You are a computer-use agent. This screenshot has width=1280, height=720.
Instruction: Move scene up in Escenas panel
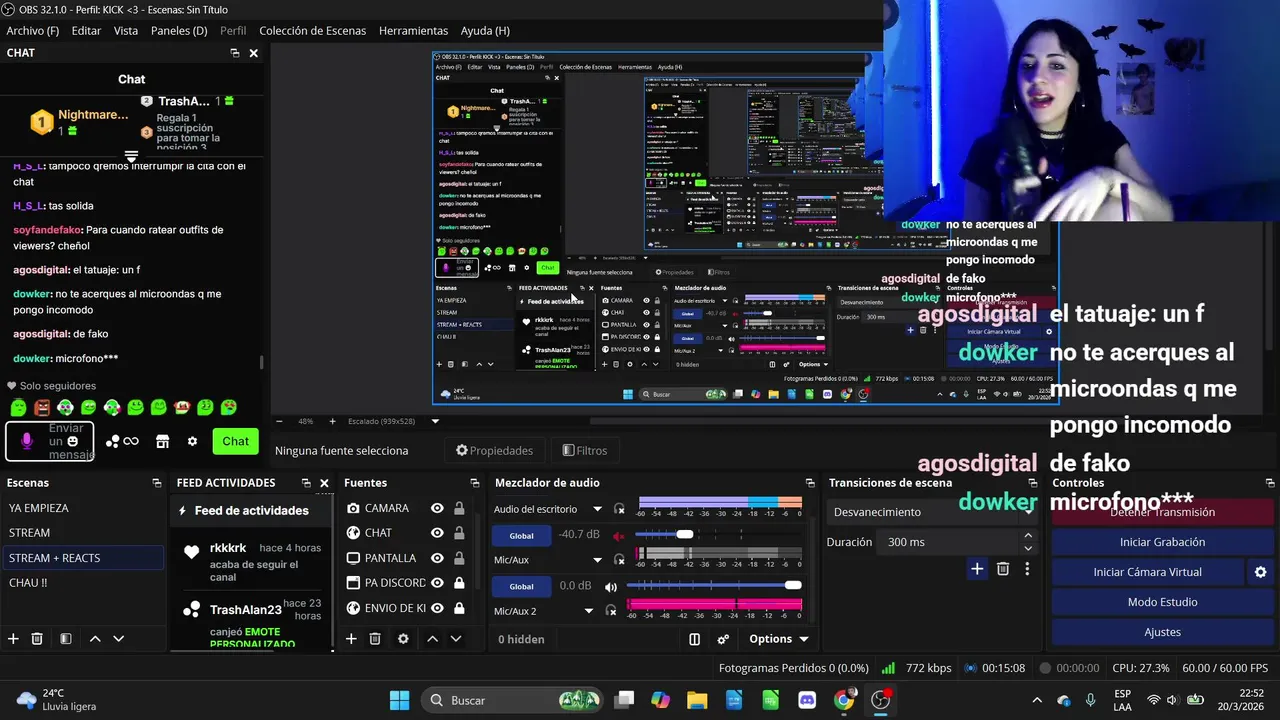pyautogui.click(x=95, y=639)
